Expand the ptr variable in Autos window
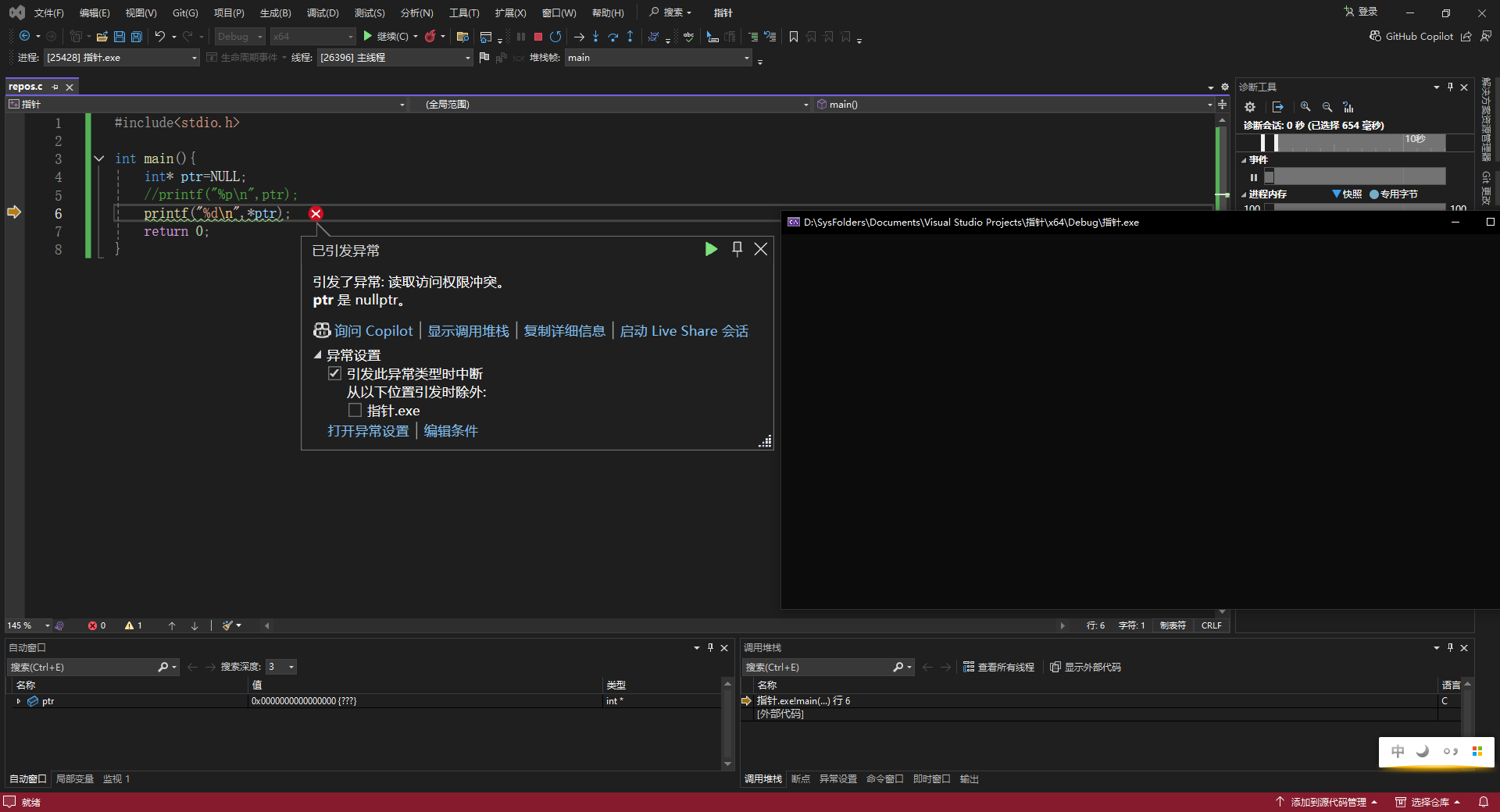Image resolution: width=1500 pixels, height=812 pixels. click(x=18, y=701)
